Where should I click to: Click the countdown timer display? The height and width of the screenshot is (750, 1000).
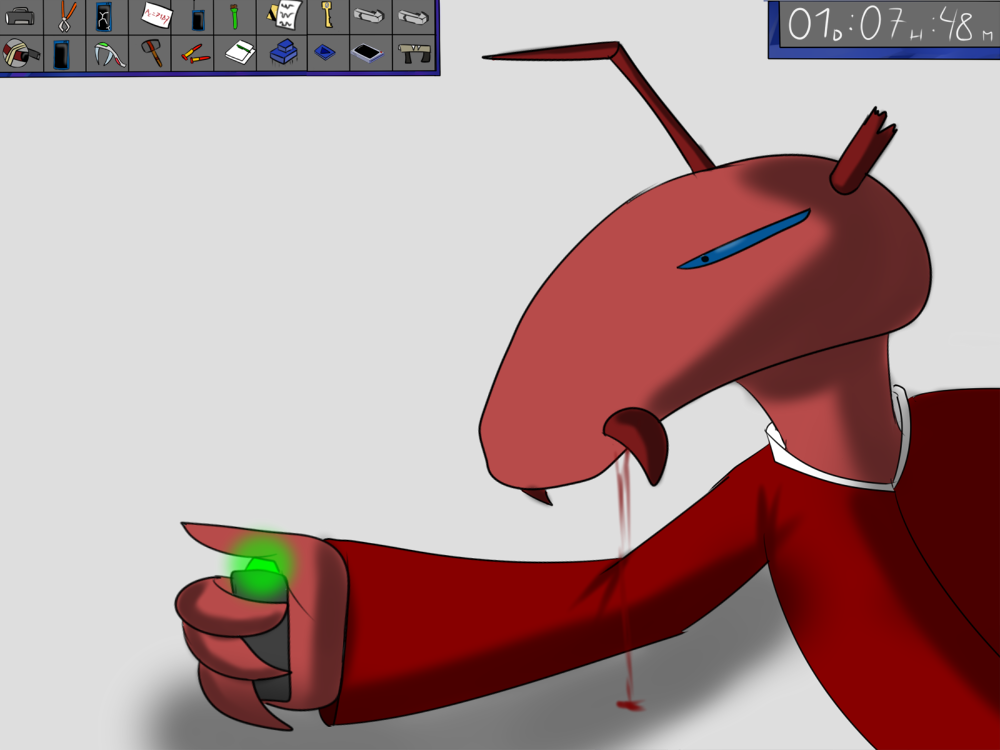pyautogui.click(x=883, y=28)
